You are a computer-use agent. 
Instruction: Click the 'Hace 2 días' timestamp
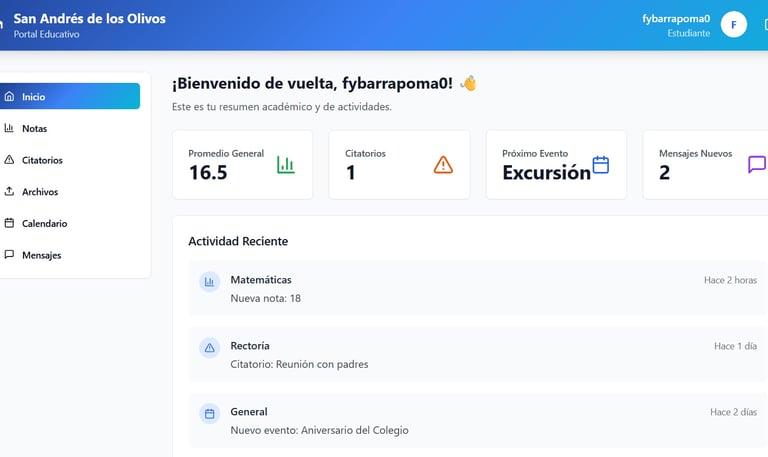click(733, 412)
